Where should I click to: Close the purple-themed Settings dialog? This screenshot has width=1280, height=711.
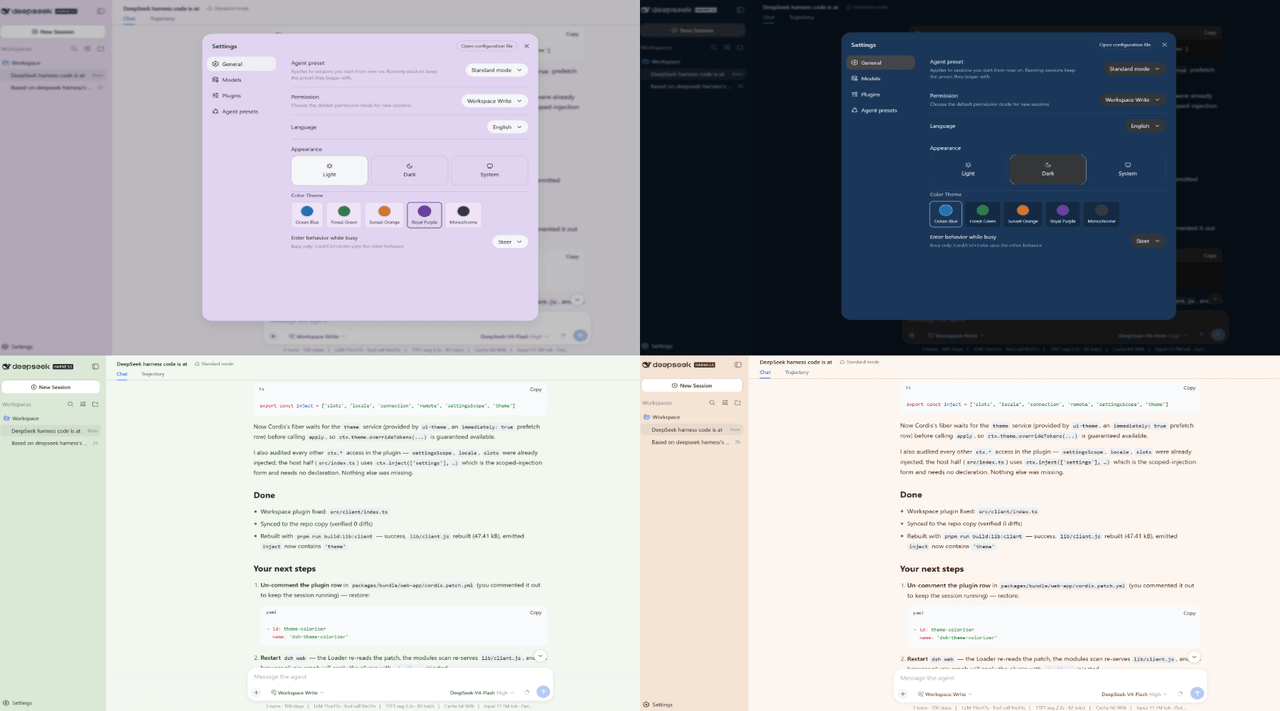pyautogui.click(x=527, y=46)
